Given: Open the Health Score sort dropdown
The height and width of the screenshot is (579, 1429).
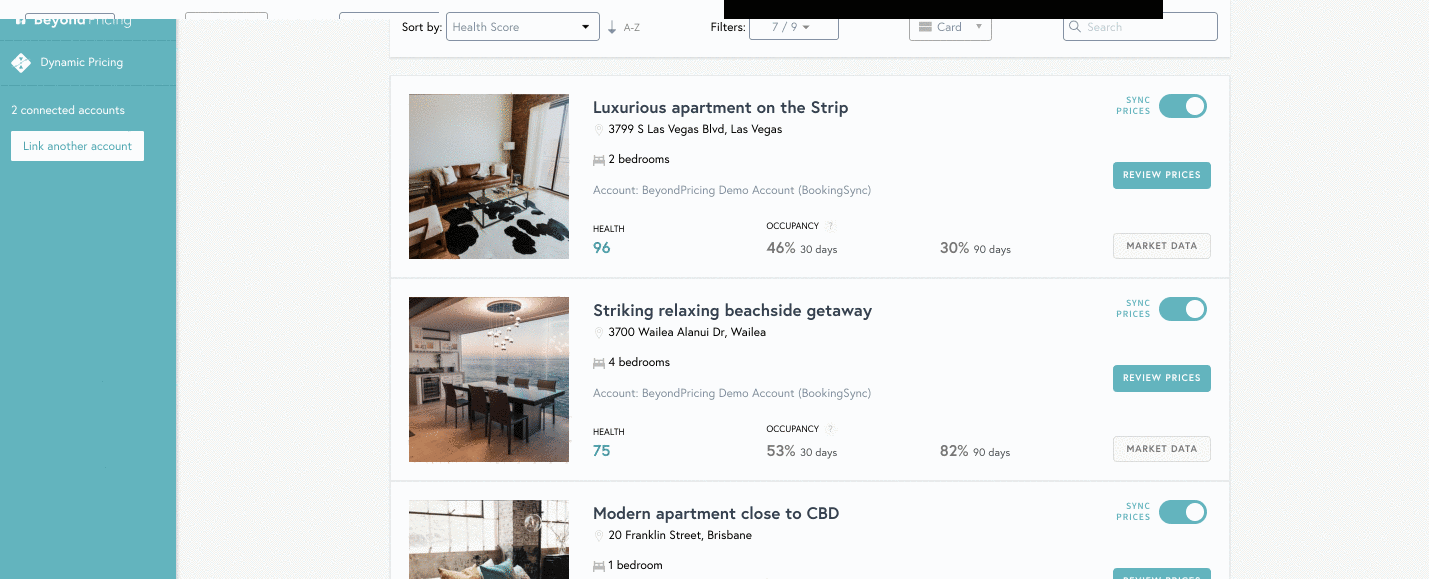Looking at the screenshot, I should (x=522, y=27).
